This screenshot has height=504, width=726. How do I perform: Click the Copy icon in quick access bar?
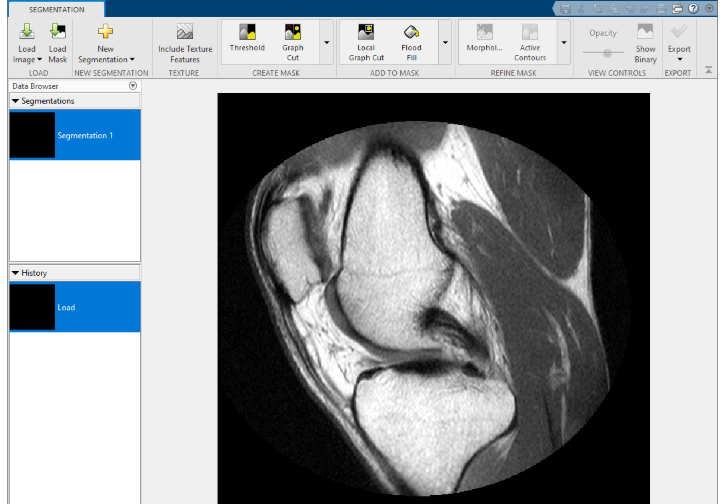(597, 8)
